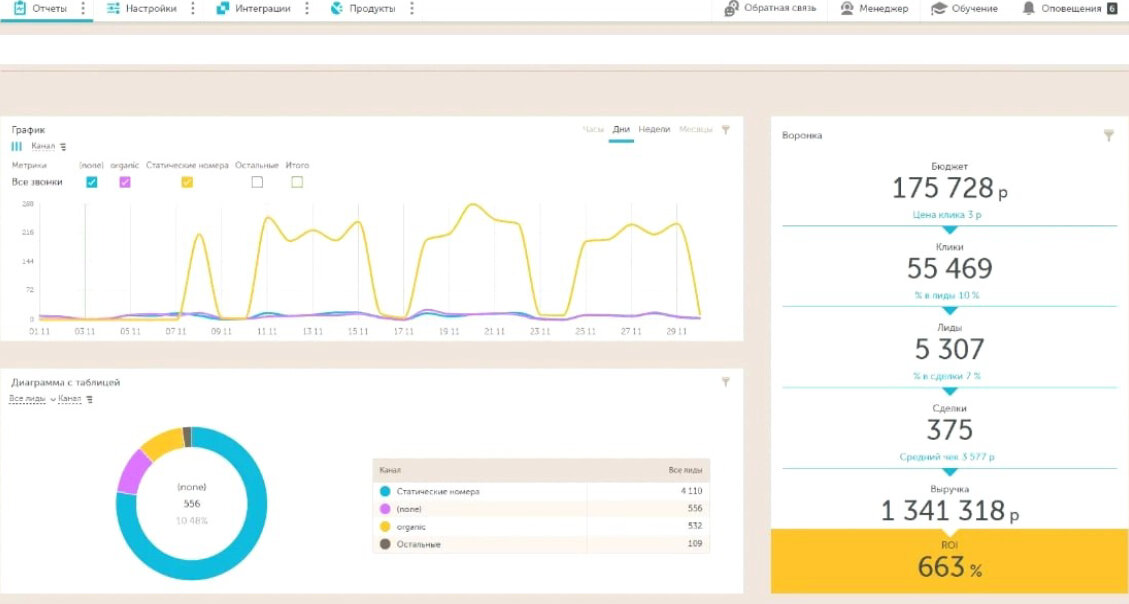Open more options next to Интеграции
The width and height of the screenshot is (1129, 604).
[x=307, y=9]
